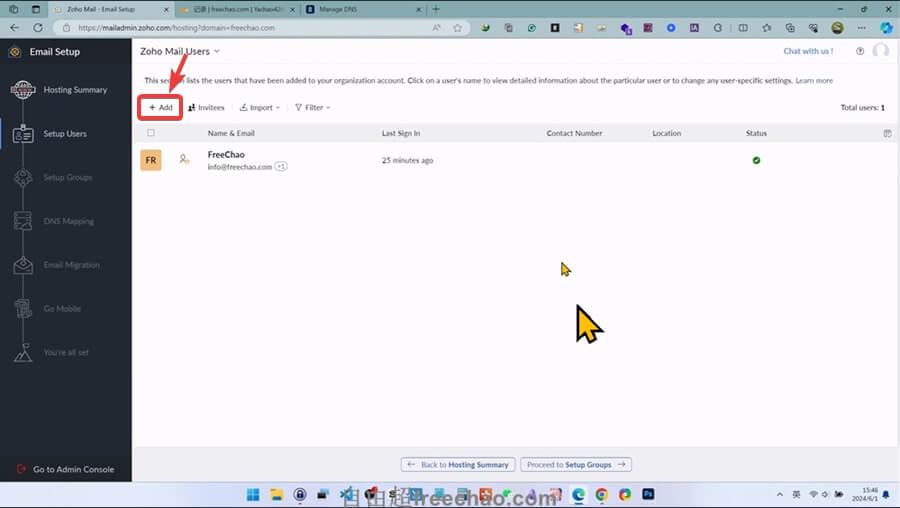Click the Email Migration envelope icon
This screenshot has height=508, width=900.
point(23,265)
